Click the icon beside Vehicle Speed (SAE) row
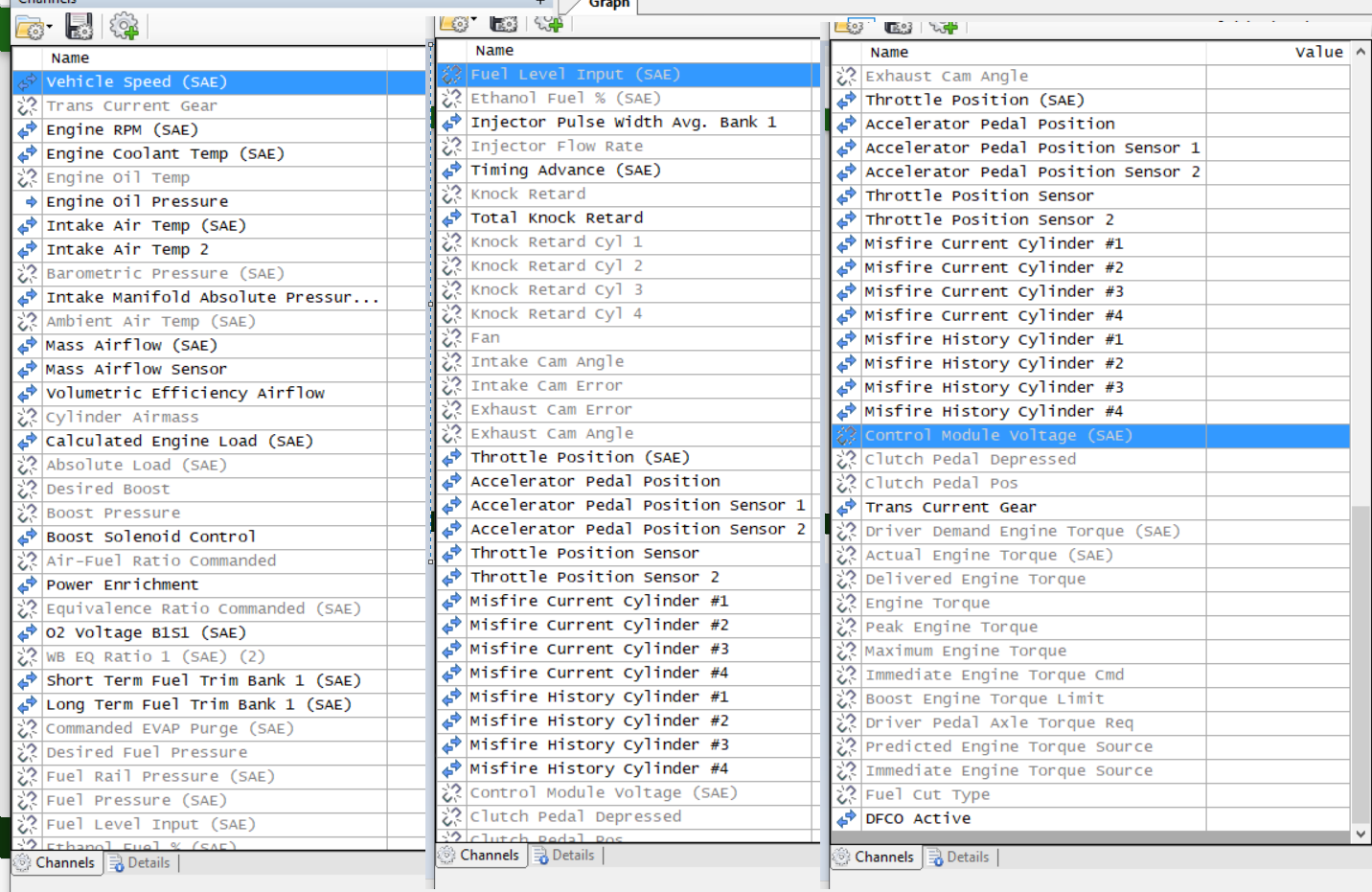This screenshot has height=892, width=1372. [x=27, y=82]
